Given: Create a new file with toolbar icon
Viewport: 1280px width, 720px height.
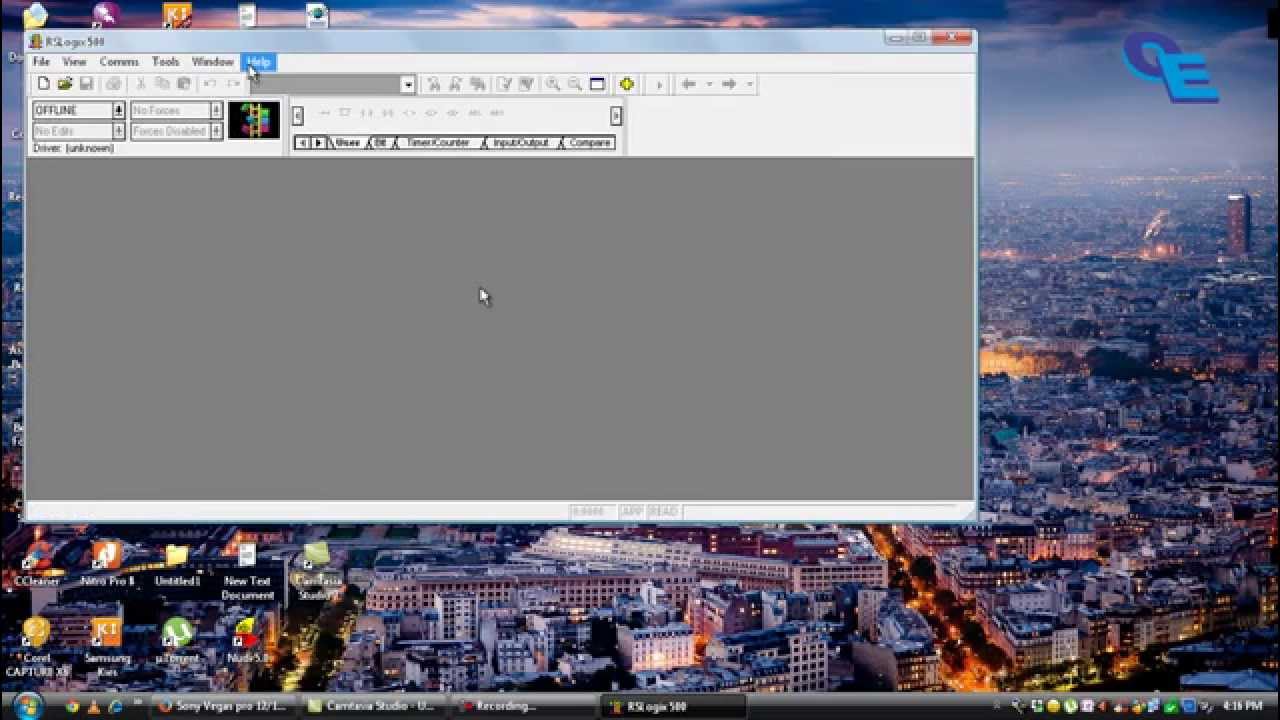Looking at the screenshot, I should 43,84.
